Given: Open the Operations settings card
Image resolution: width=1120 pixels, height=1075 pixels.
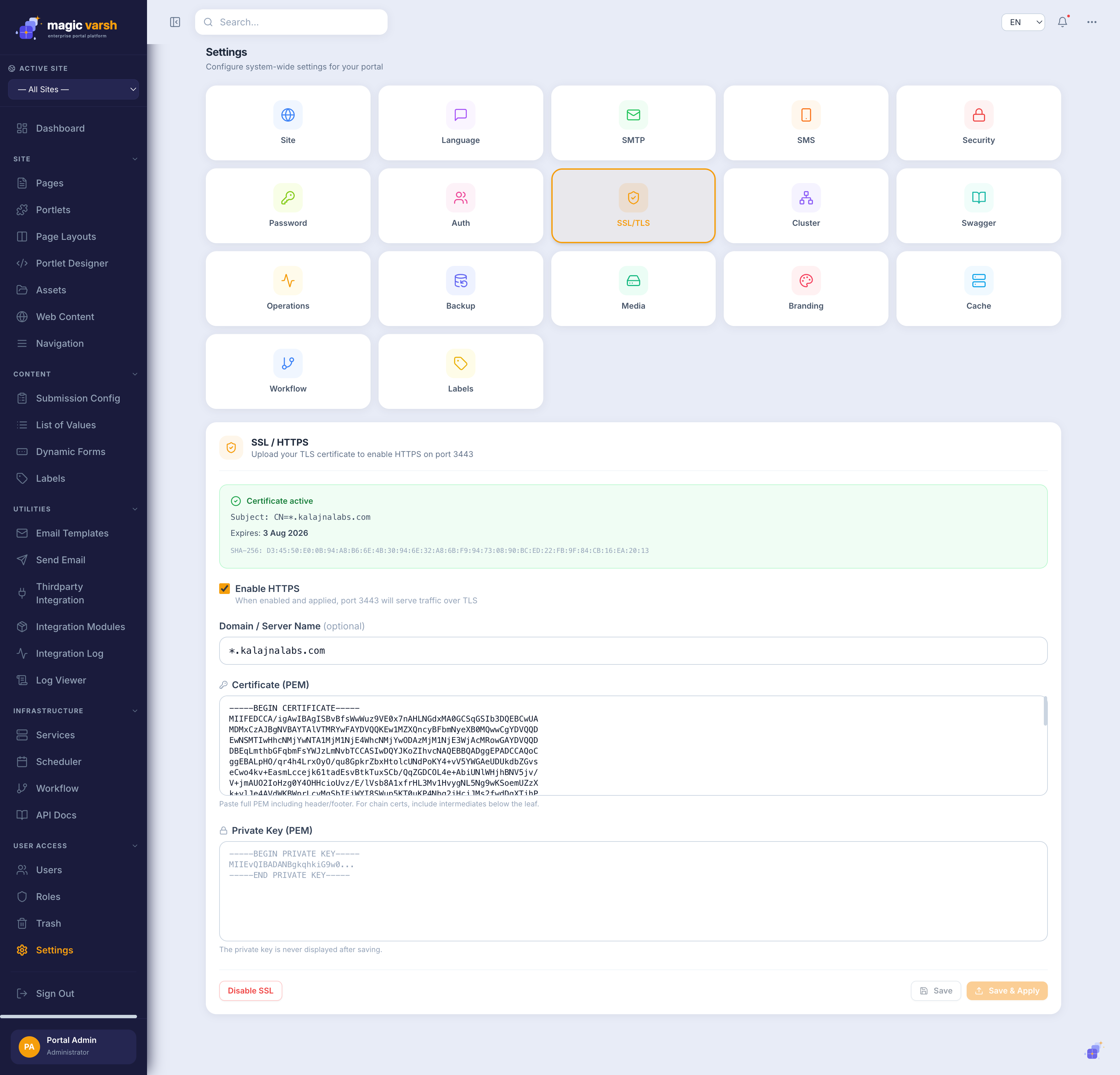Looking at the screenshot, I should click(x=288, y=288).
